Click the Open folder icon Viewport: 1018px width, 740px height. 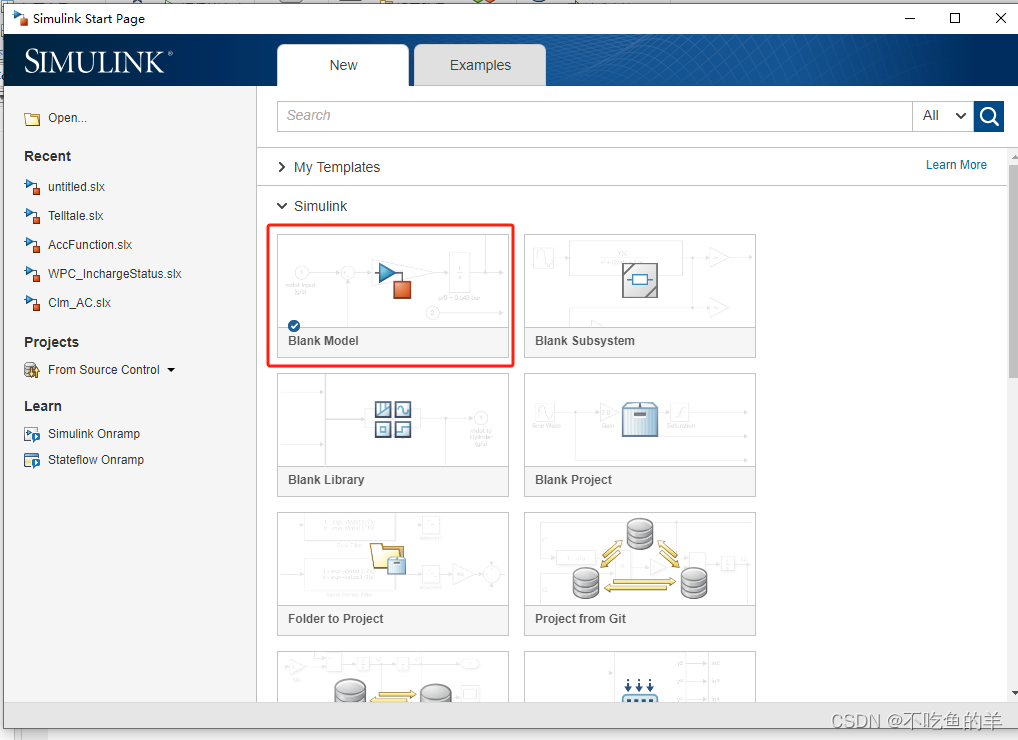pyautogui.click(x=32, y=119)
